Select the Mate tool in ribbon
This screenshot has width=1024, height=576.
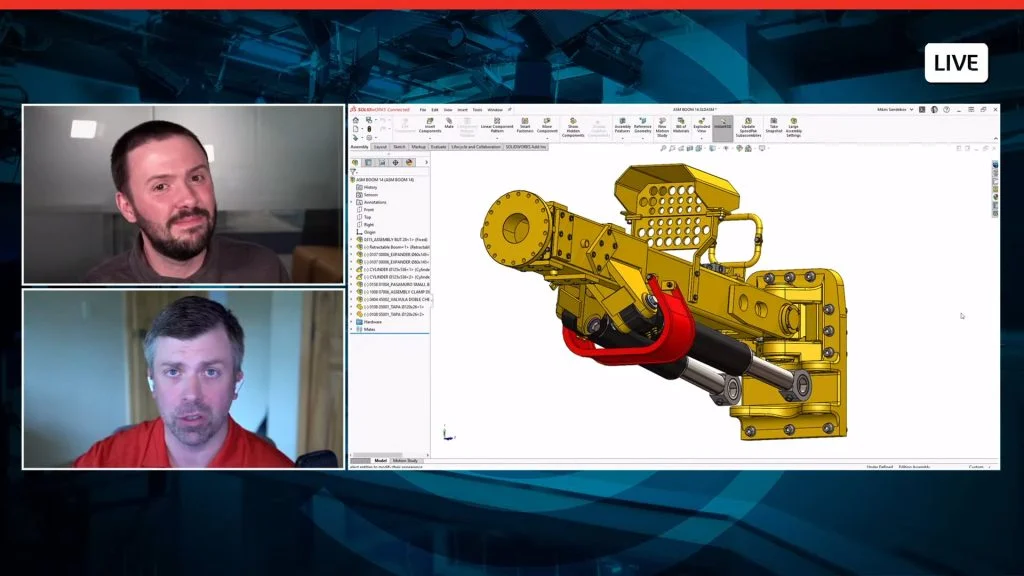click(449, 124)
